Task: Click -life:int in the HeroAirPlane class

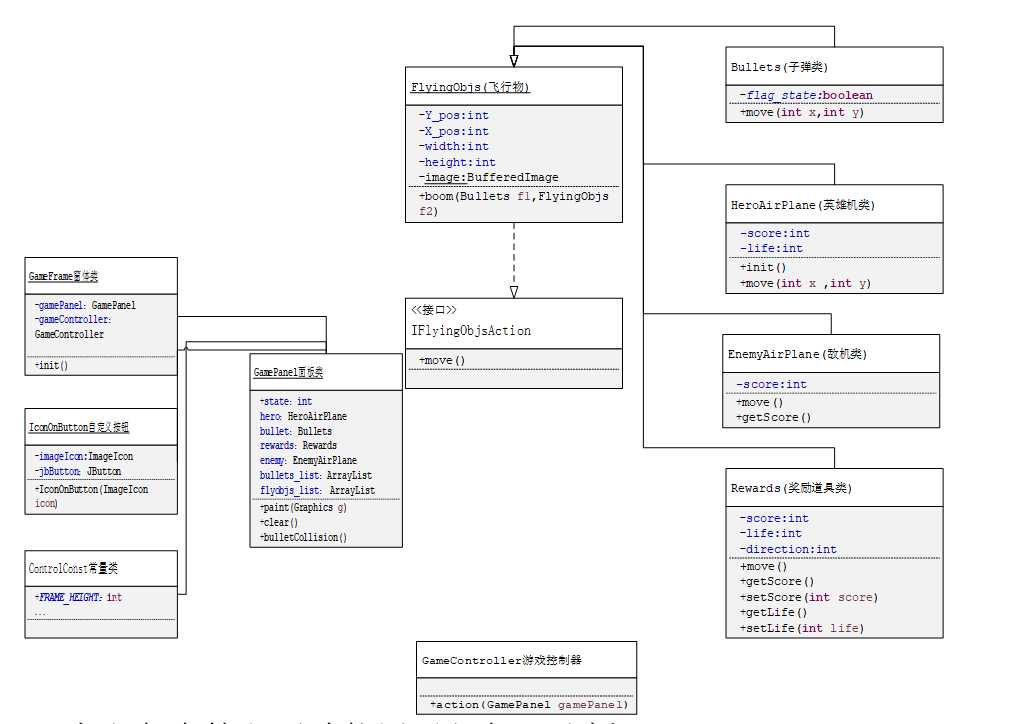Action: click(x=771, y=248)
